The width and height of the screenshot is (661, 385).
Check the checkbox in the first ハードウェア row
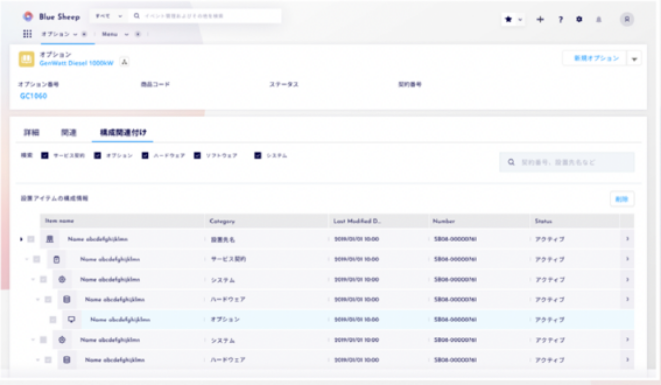coord(48,299)
